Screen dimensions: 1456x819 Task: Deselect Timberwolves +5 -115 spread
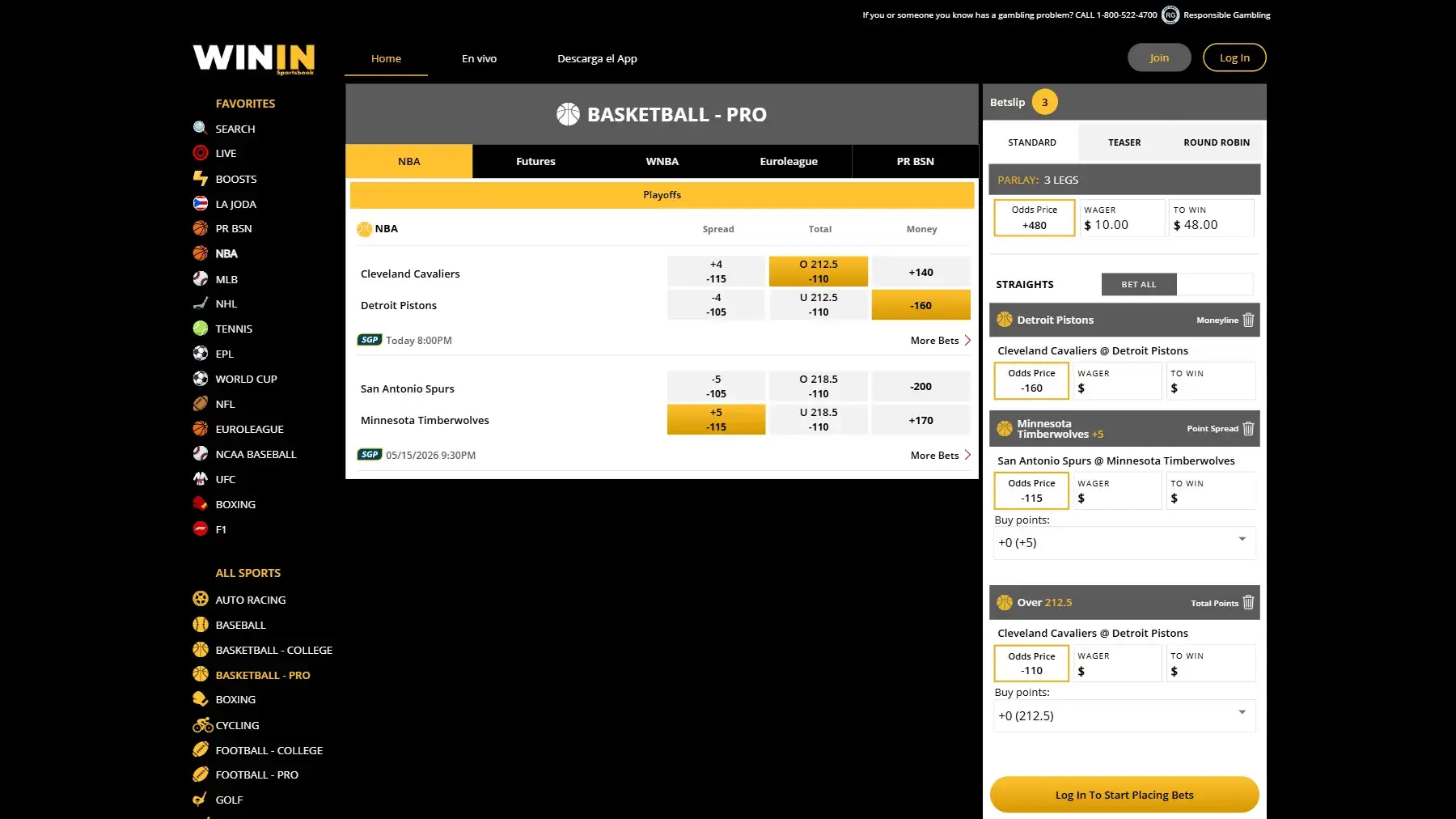[716, 419]
